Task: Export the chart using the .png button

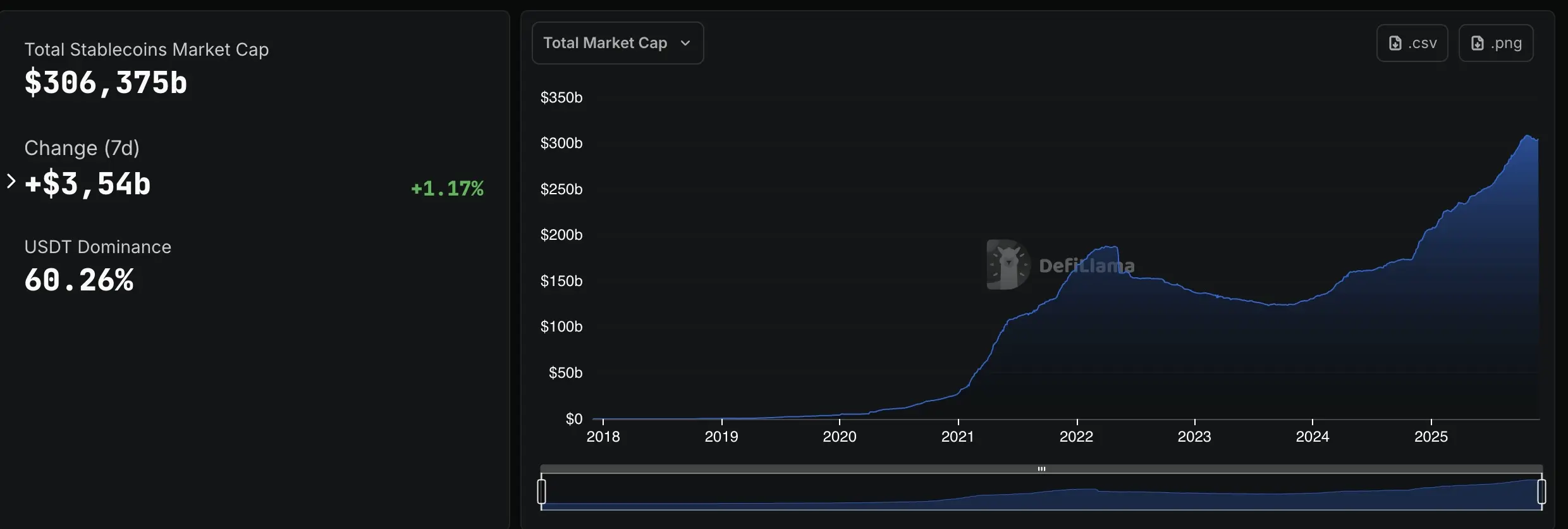Action: (x=1495, y=43)
